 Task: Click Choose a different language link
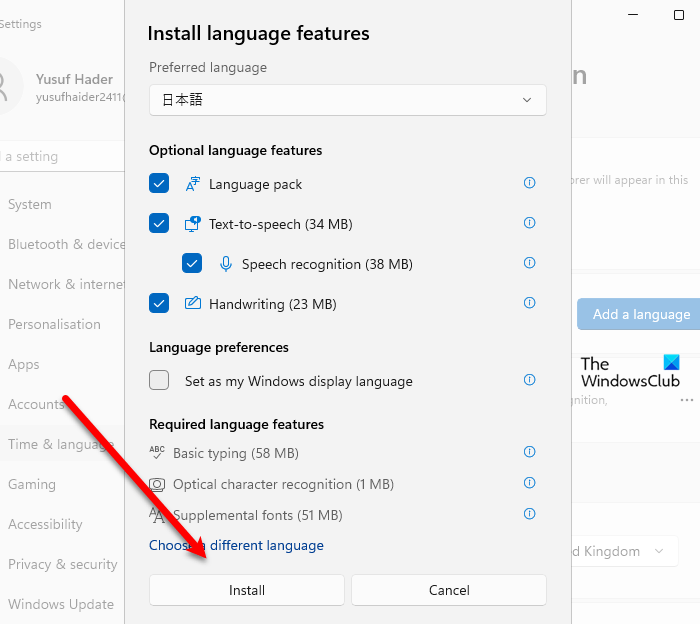click(236, 545)
